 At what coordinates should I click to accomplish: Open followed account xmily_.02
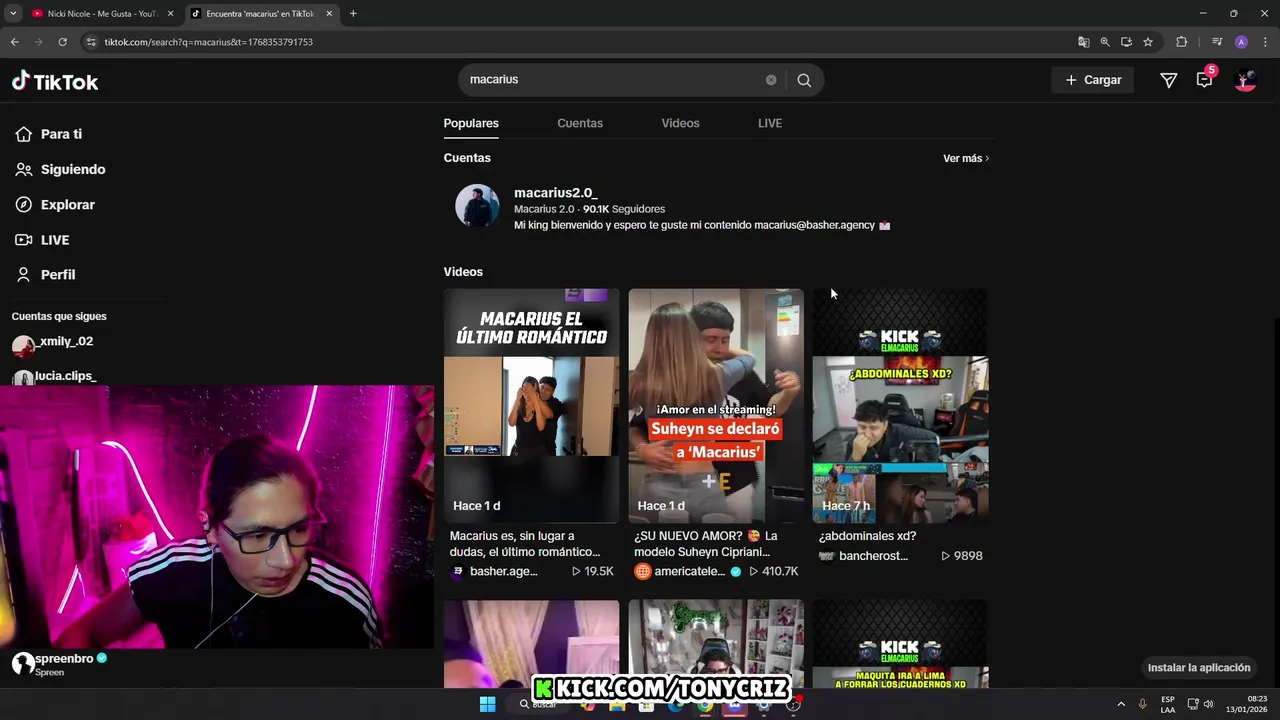click(x=52, y=343)
